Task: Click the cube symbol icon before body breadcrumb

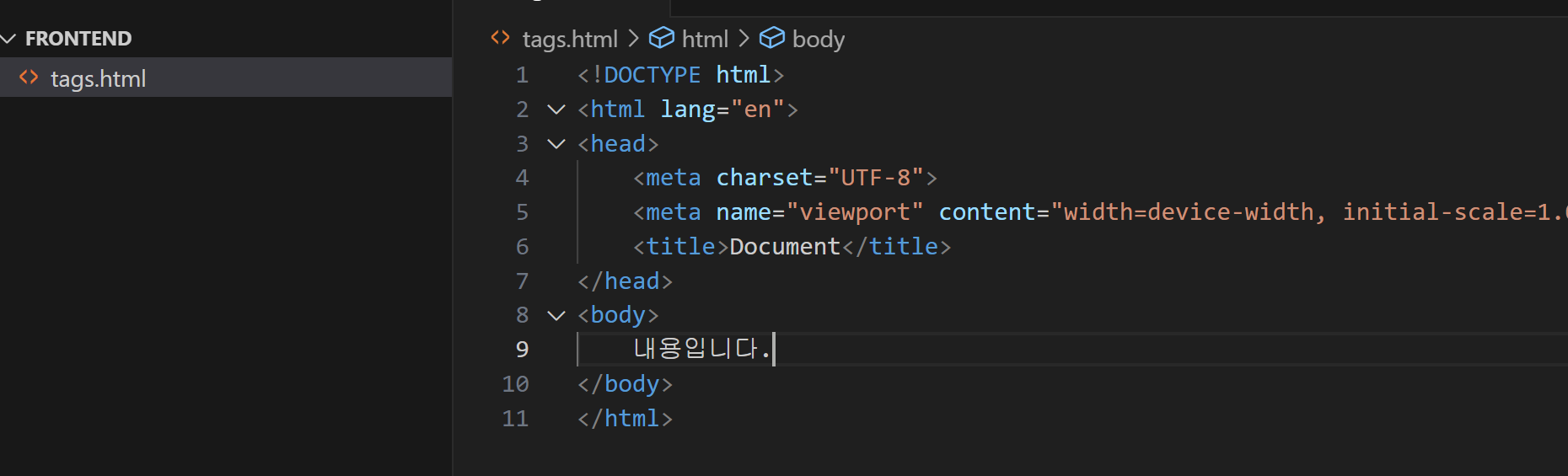Action: point(772,38)
